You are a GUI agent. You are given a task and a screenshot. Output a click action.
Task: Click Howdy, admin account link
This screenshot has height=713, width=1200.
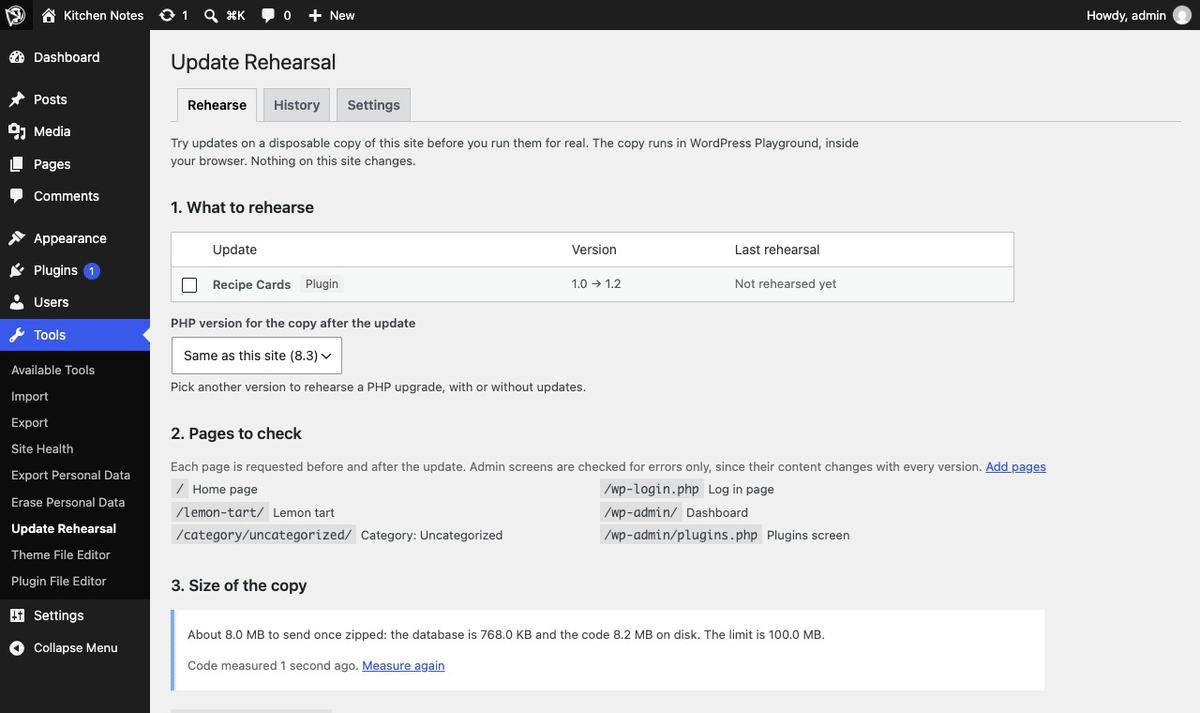pos(1126,15)
